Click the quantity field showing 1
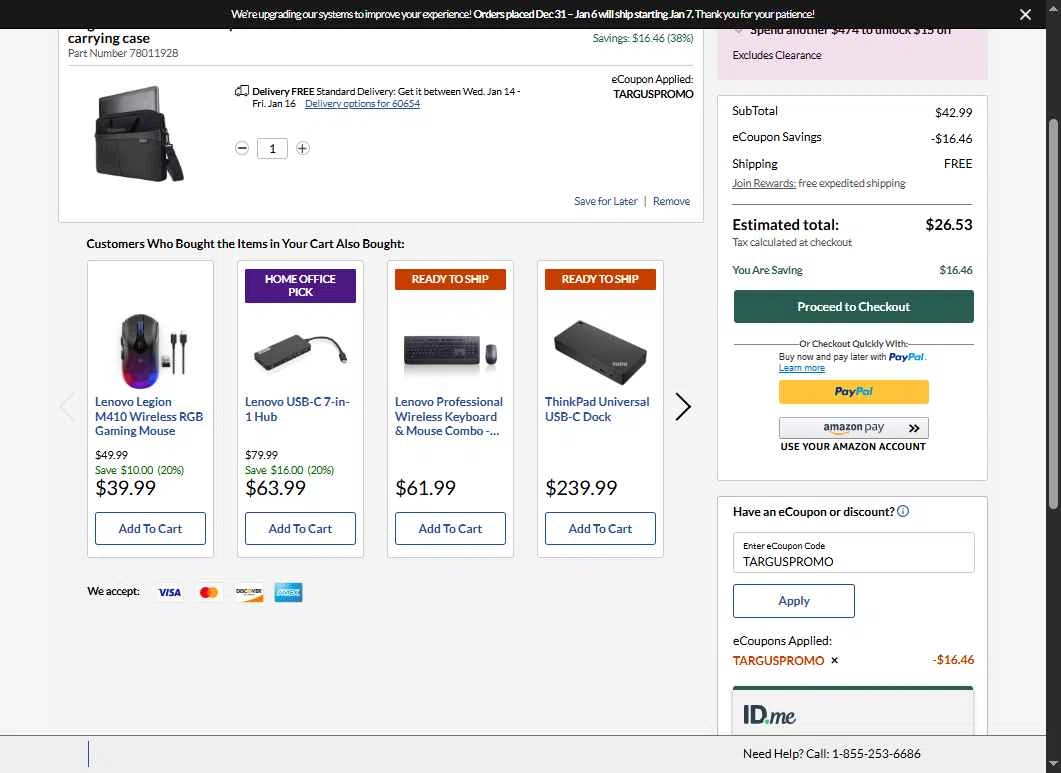Viewport: 1061px width, 773px height. 272,148
